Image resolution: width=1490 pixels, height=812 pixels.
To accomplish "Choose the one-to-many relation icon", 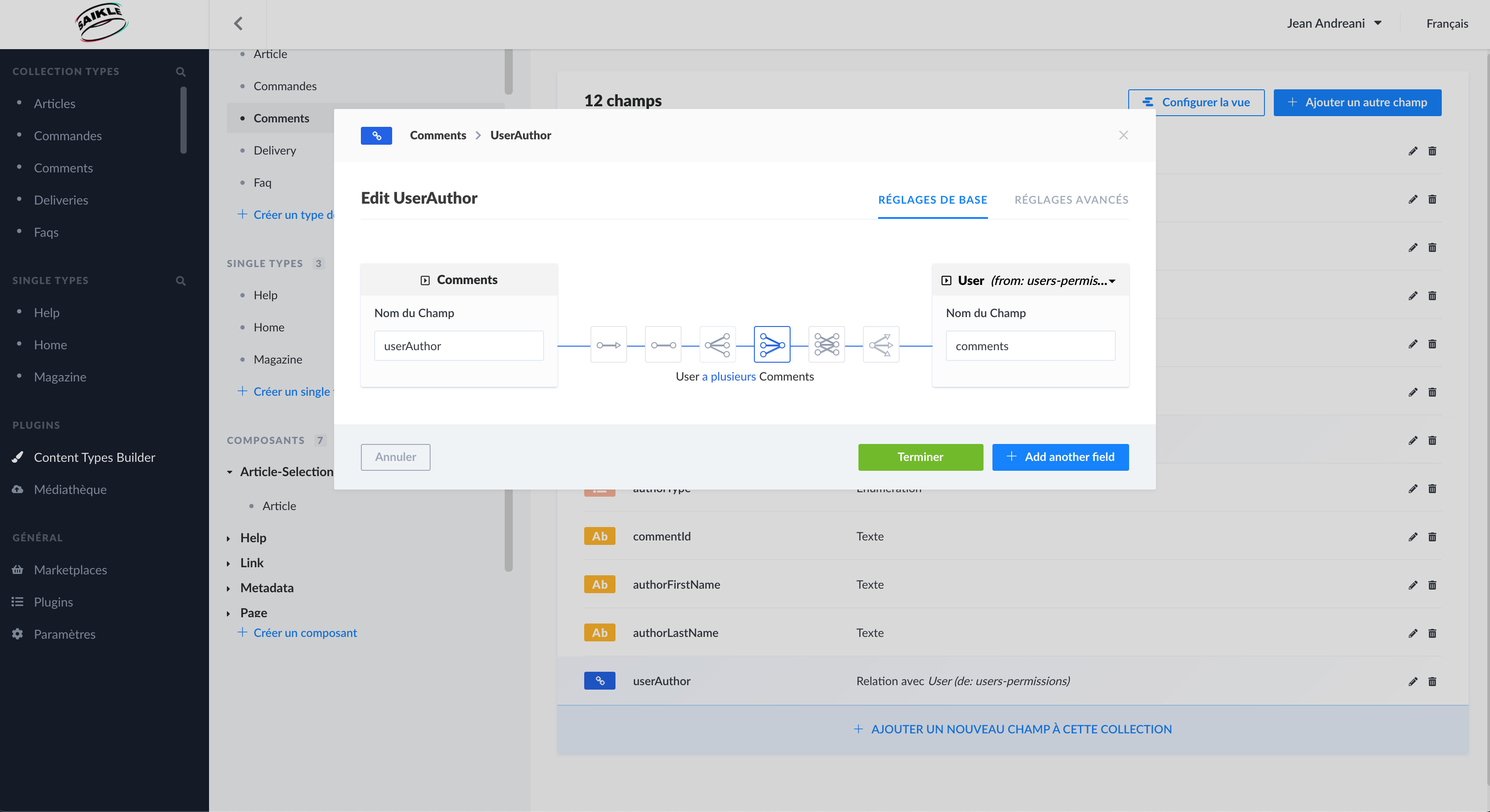I will click(717, 345).
